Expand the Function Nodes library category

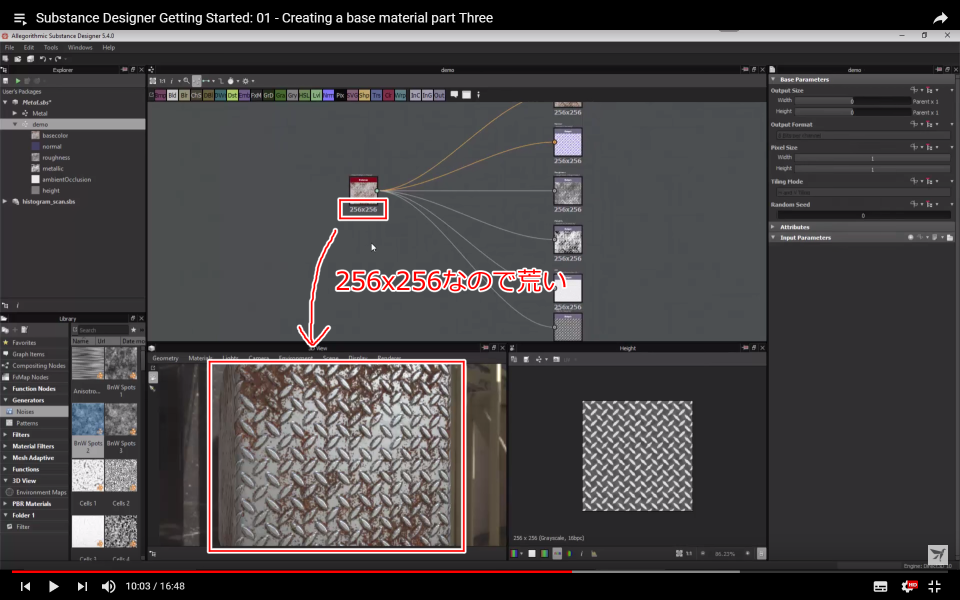(6, 389)
